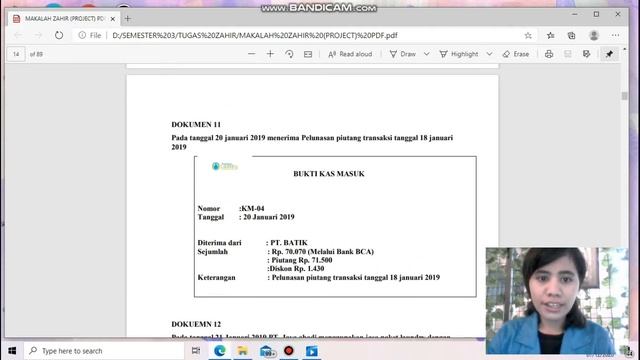Edit the page number field showing 14
Image resolution: width=640 pixels, height=360 pixels.
pos(16,54)
